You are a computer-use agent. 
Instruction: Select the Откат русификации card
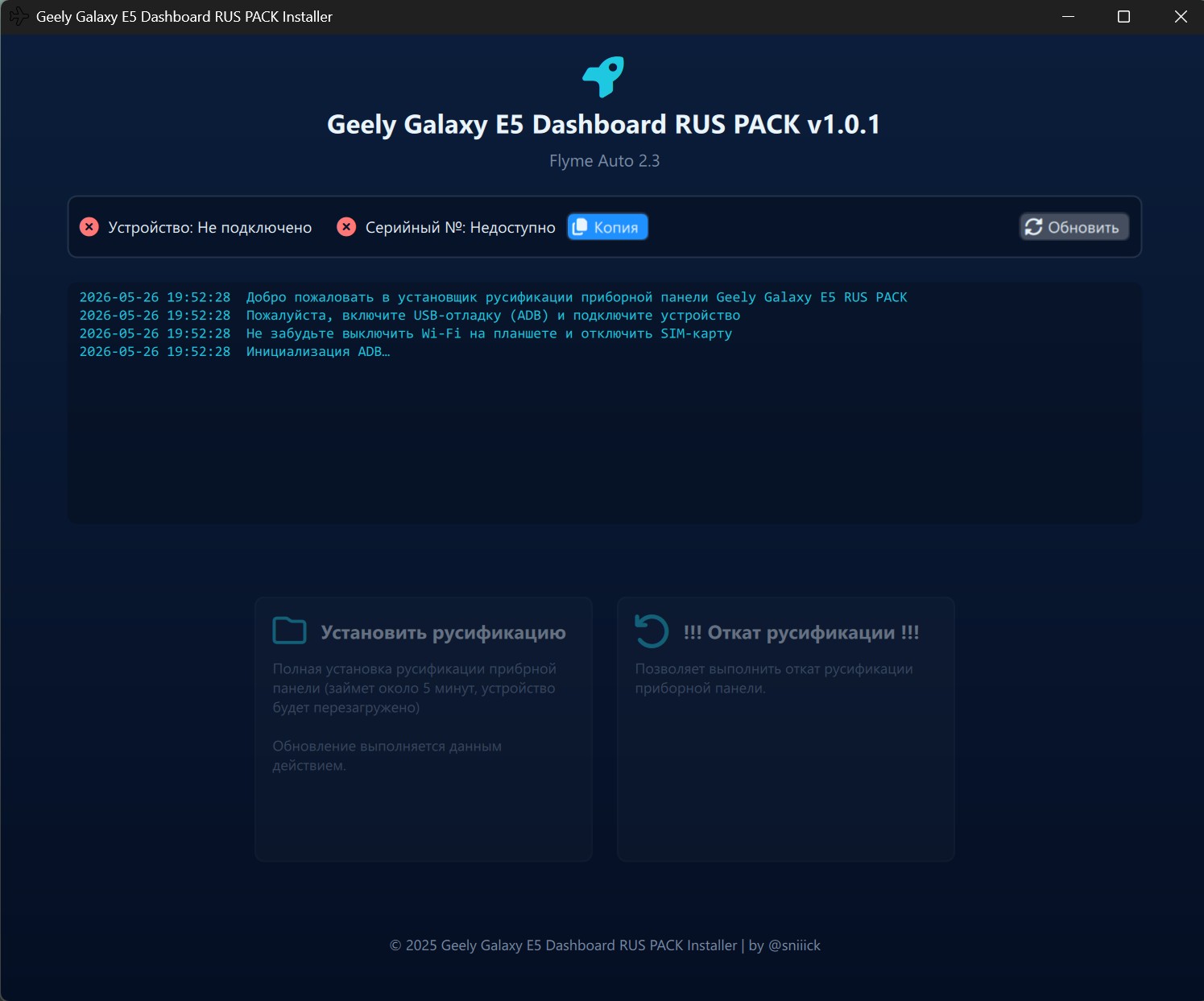[786, 729]
